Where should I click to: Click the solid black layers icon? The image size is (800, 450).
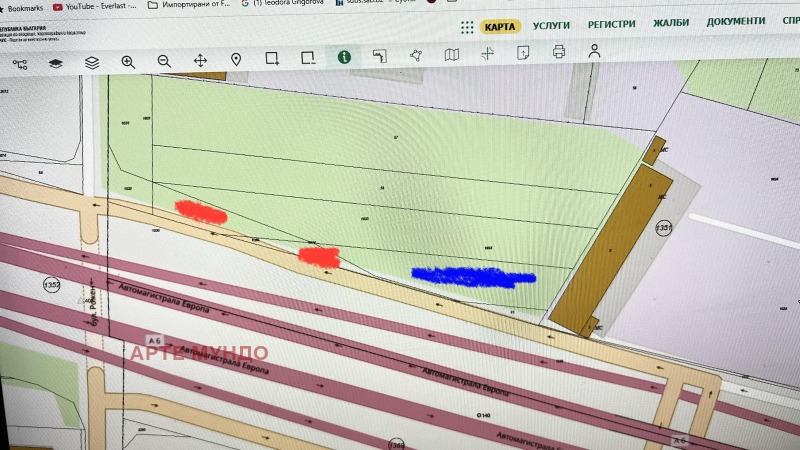(56, 63)
